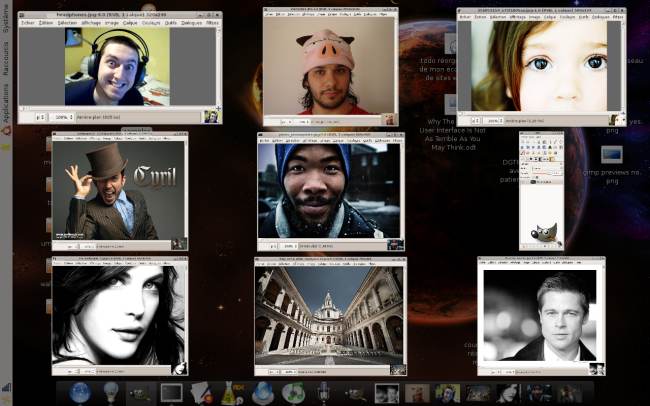Image resolution: width=650 pixels, height=406 pixels.
Task: Click the microphone icon in the dock
Action: 323,392
